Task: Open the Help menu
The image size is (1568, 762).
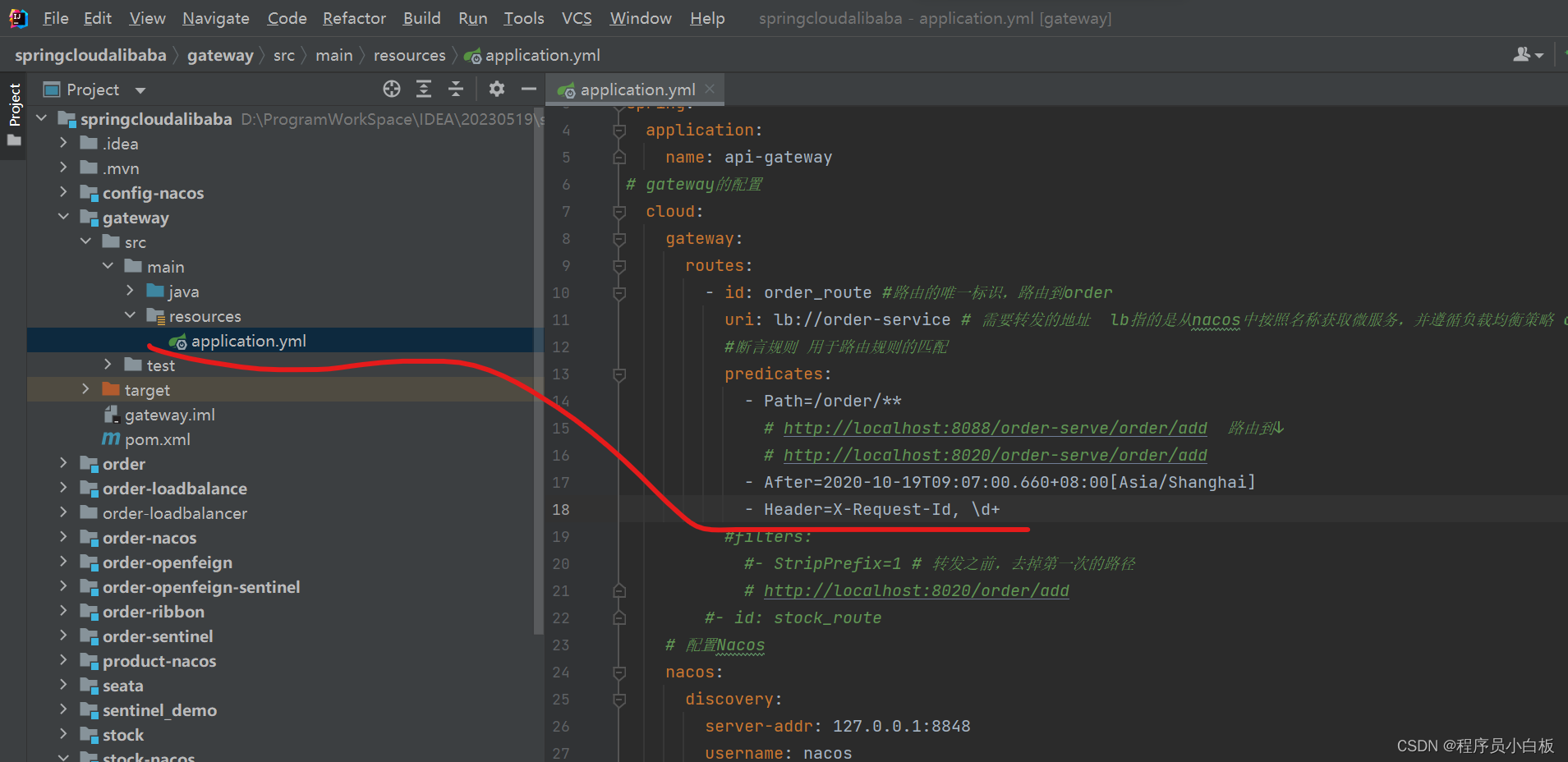Action: (x=707, y=18)
